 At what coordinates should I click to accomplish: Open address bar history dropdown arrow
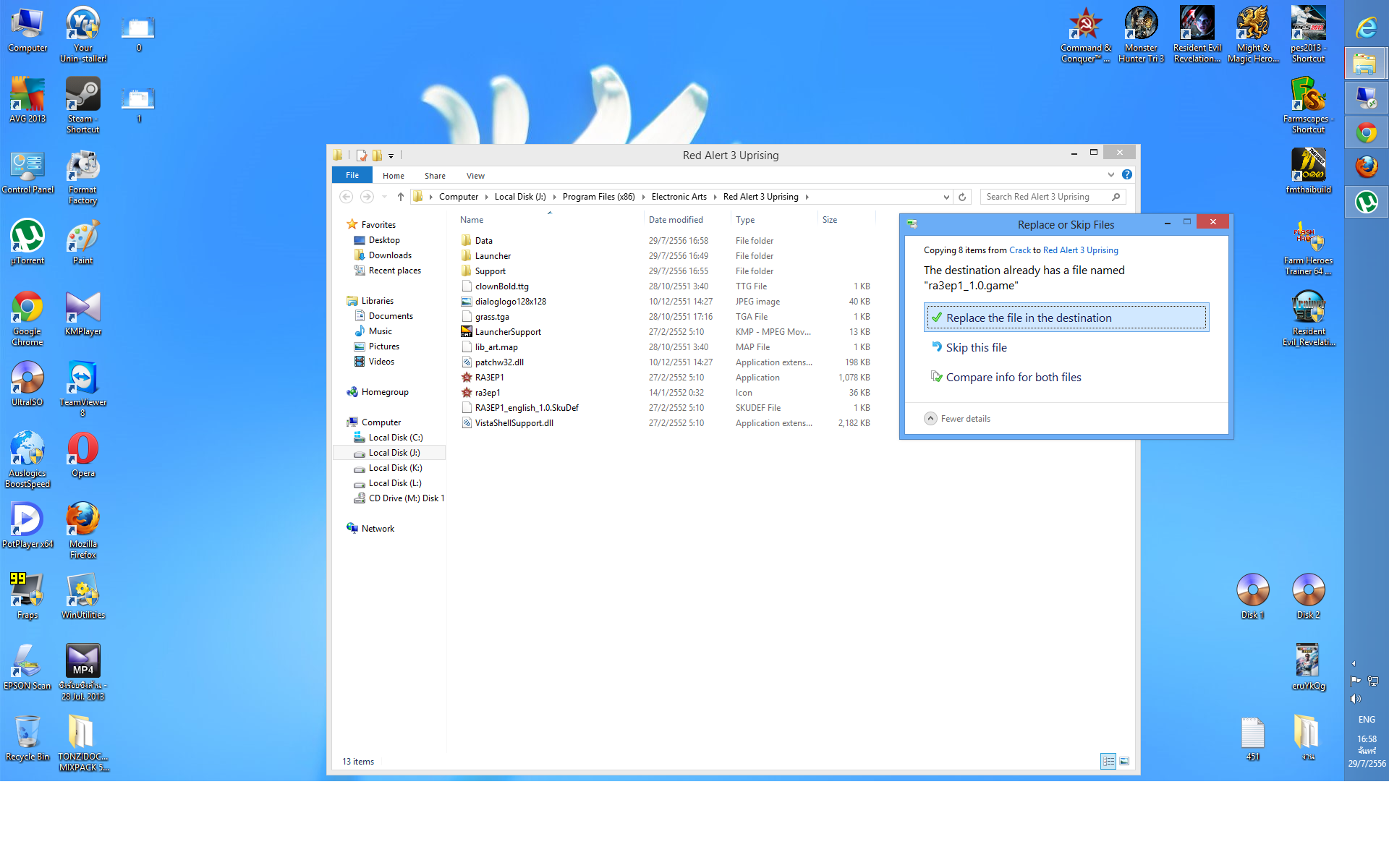[x=946, y=197]
